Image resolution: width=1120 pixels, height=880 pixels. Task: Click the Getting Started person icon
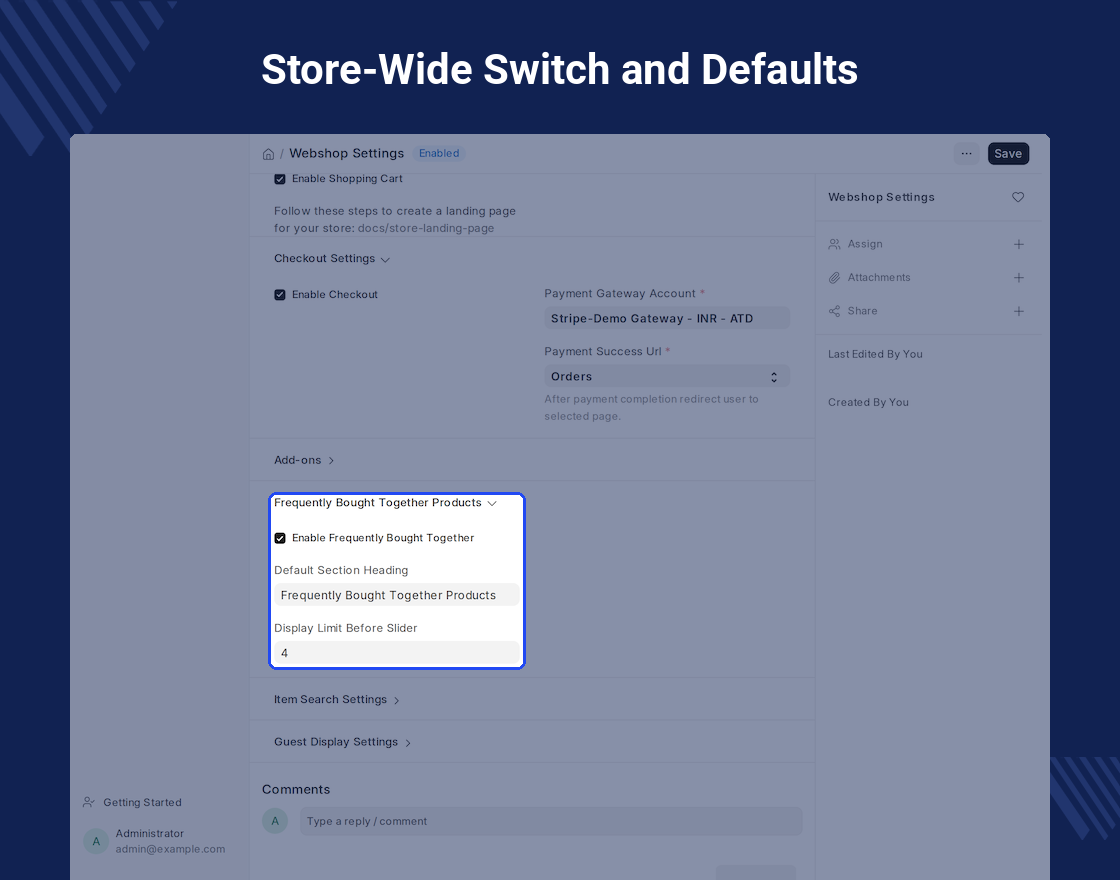coord(89,802)
